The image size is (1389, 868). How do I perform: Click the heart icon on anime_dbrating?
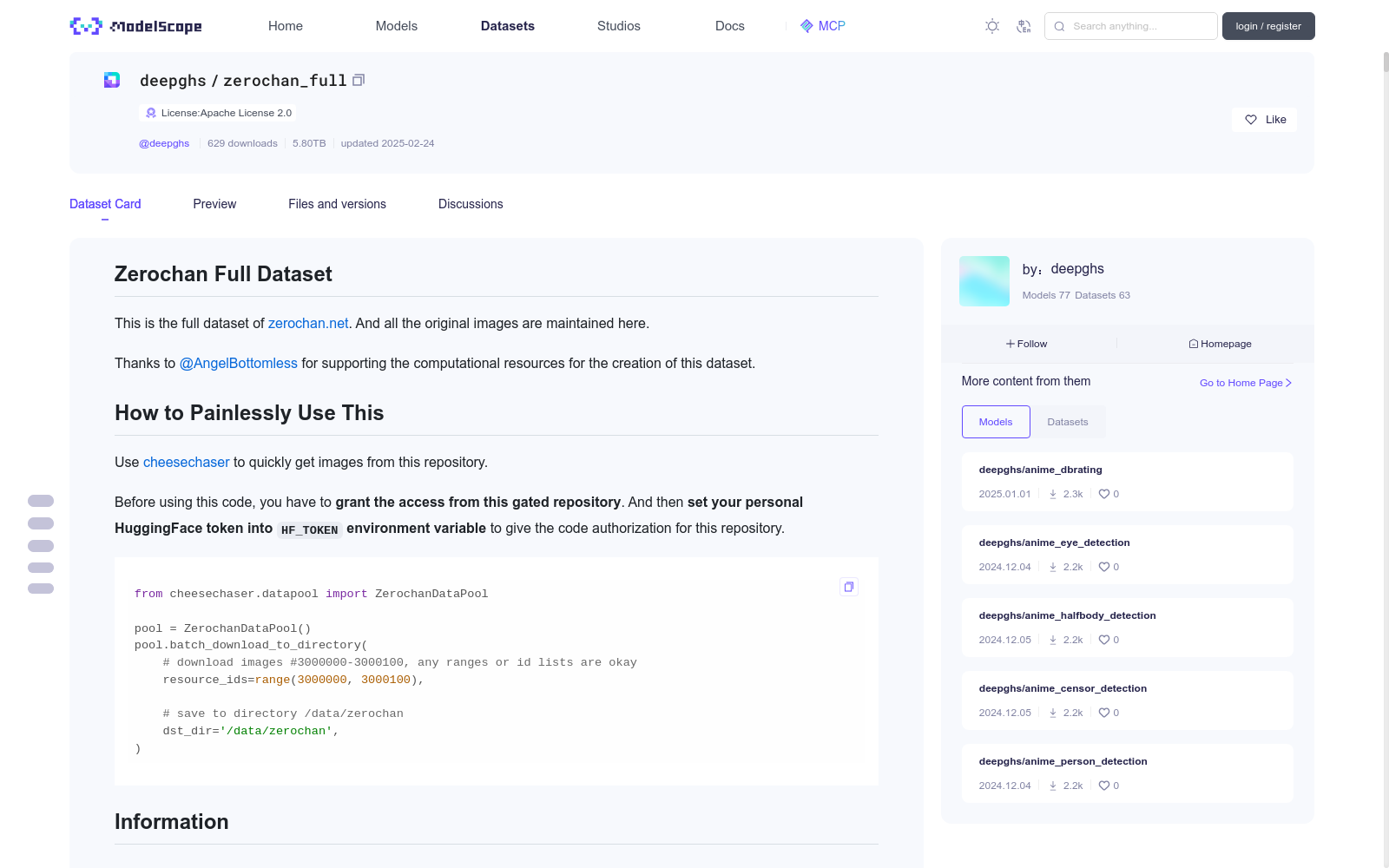(1104, 494)
